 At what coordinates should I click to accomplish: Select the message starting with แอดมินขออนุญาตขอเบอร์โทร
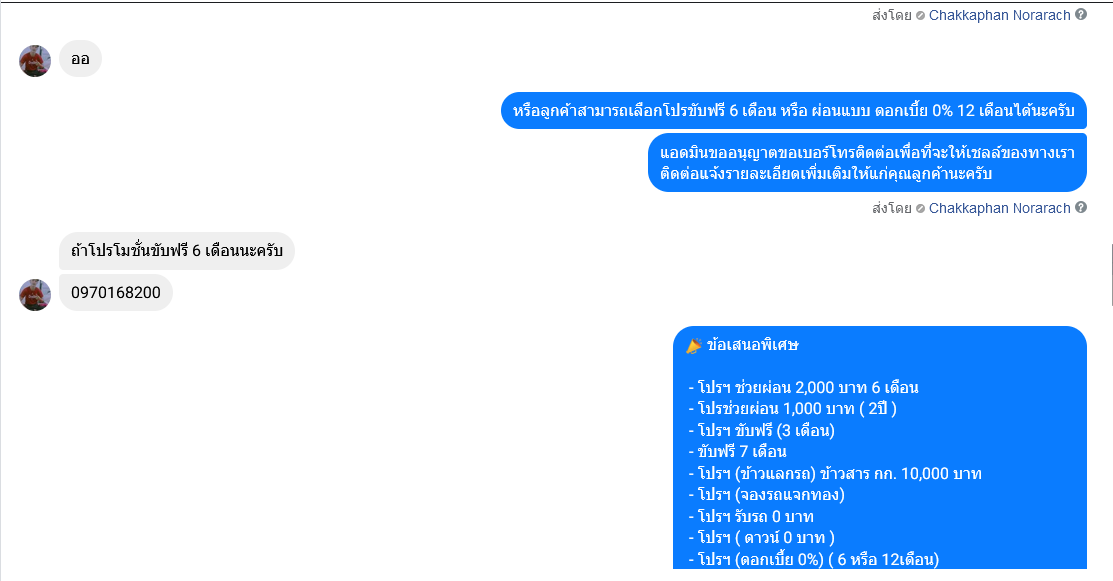click(x=867, y=162)
